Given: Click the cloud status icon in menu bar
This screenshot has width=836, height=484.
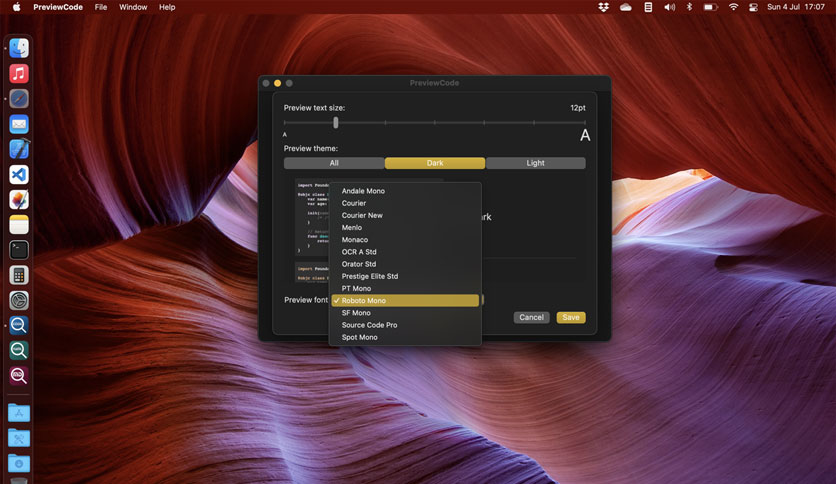Looking at the screenshot, I should (x=626, y=7).
